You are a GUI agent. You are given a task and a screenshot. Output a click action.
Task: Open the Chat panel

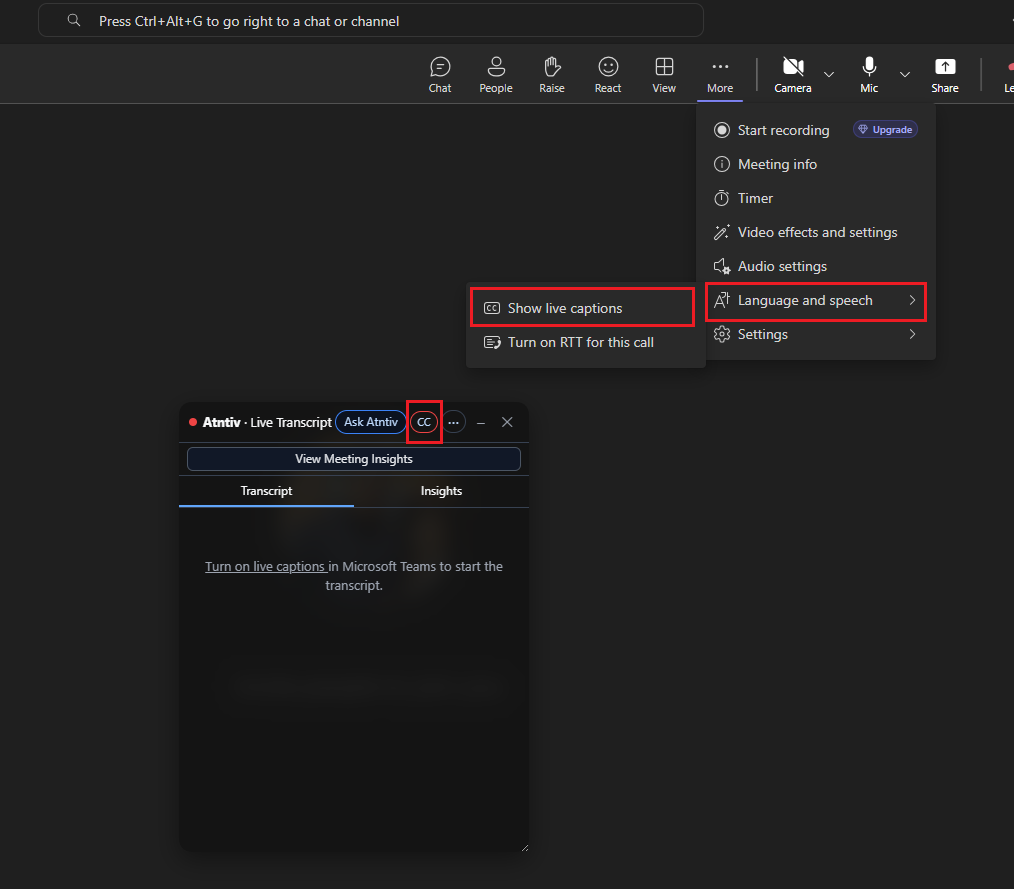coord(440,74)
